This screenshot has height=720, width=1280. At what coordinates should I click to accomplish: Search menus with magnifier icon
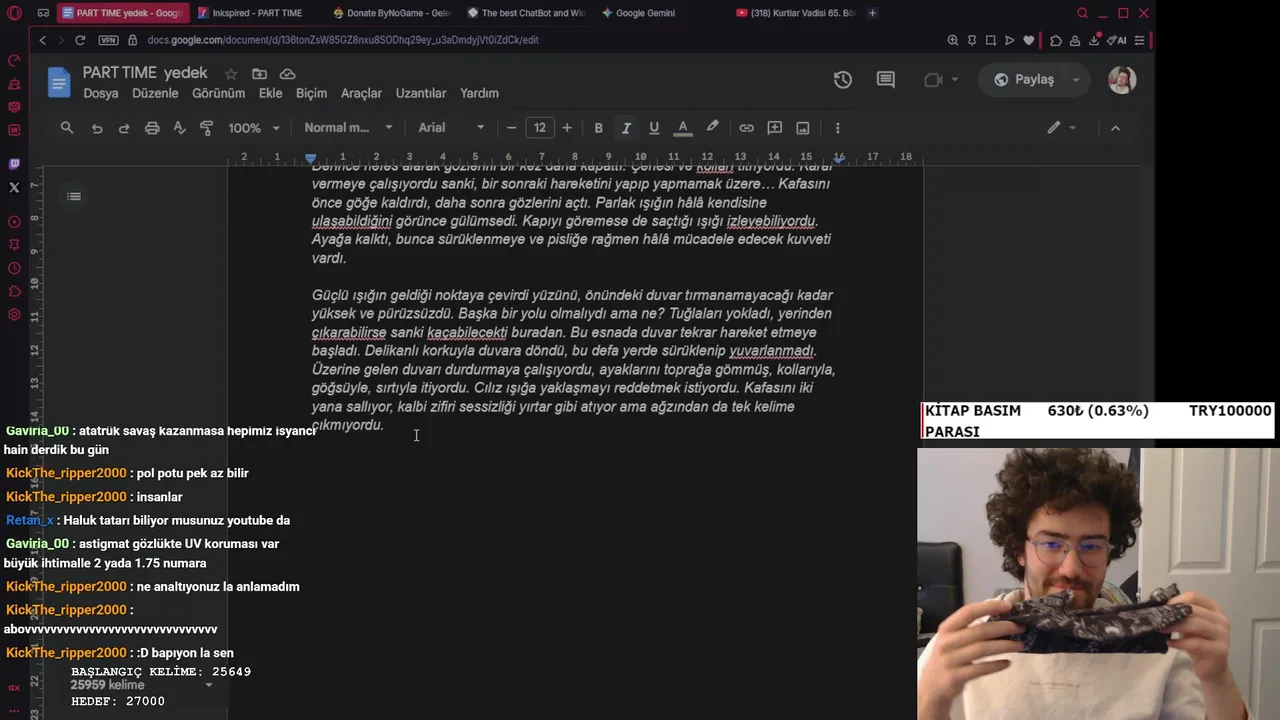[x=67, y=128]
